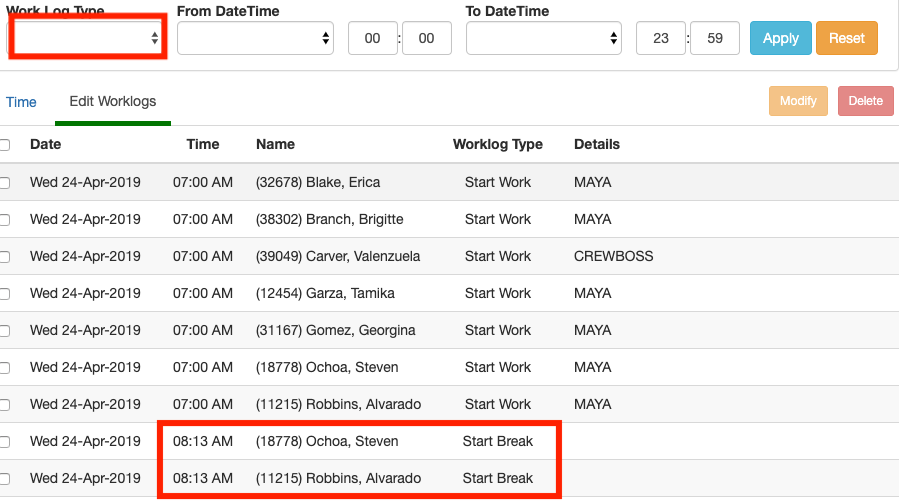Click the Date column header
This screenshot has width=912, height=504.
(x=45, y=144)
